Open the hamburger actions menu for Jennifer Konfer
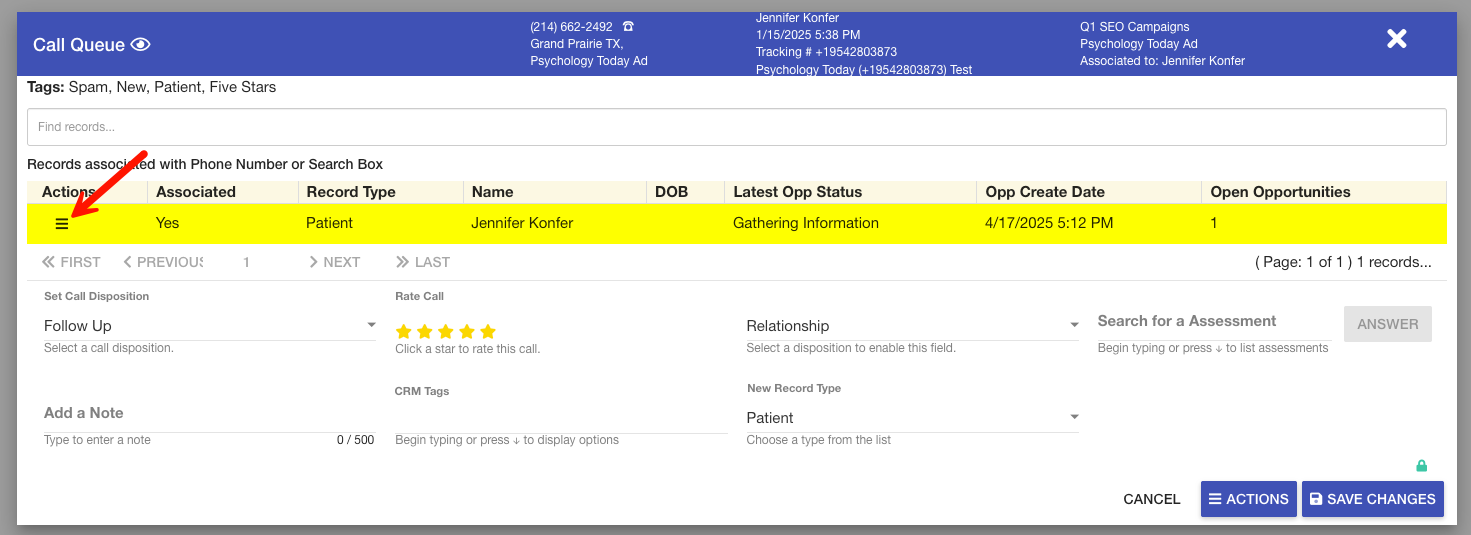The height and width of the screenshot is (535, 1471). point(62,224)
